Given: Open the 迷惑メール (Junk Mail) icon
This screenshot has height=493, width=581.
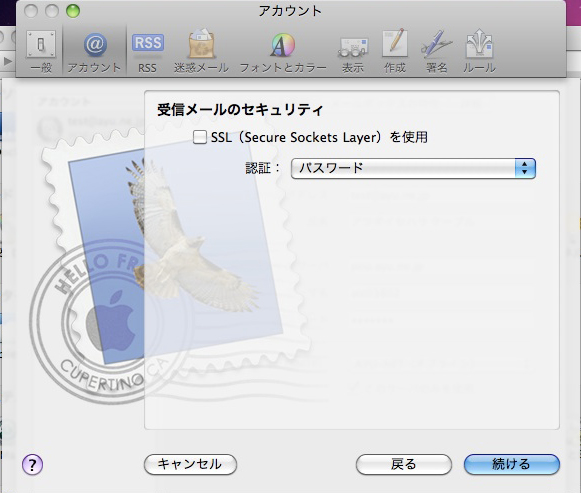Looking at the screenshot, I should coord(201,51).
